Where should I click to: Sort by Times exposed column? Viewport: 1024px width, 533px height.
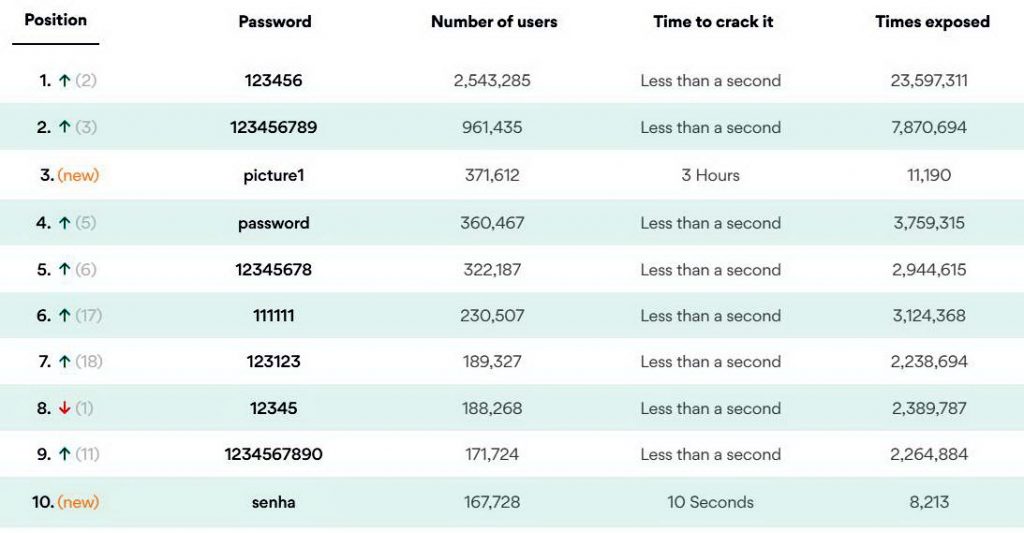[x=933, y=22]
